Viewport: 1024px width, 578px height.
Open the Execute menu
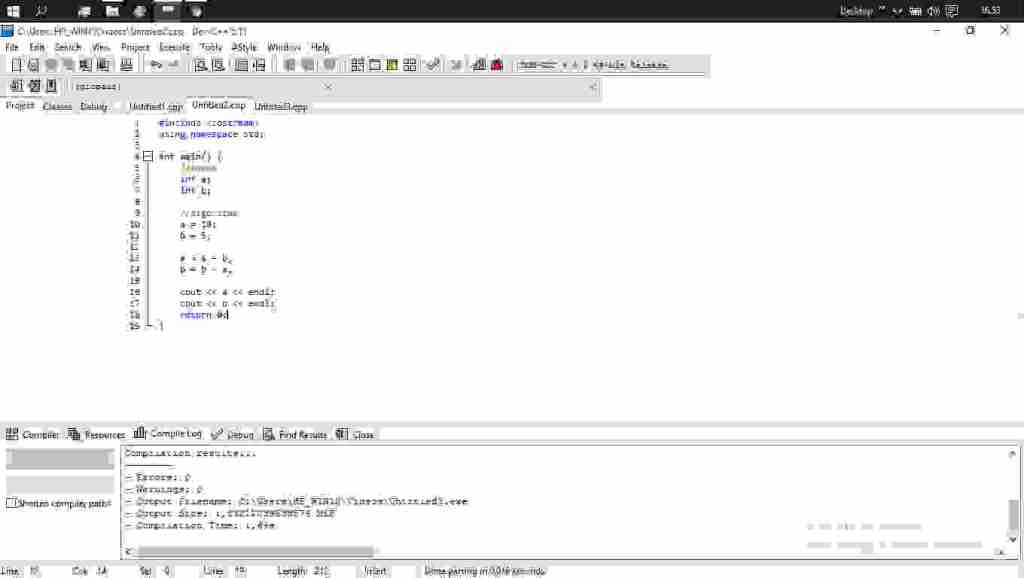174,47
